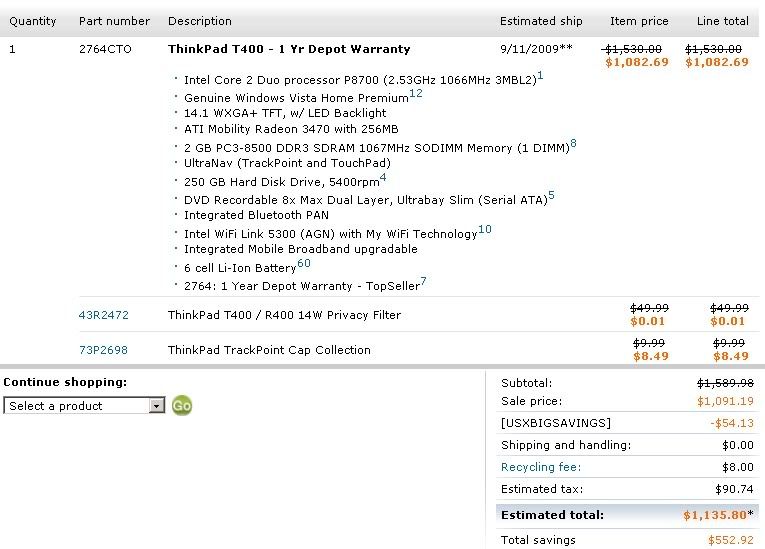Image resolution: width=765 pixels, height=549 pixels.
Task: Open footnote 5 after DVD Recordable line
Action: 551,195
